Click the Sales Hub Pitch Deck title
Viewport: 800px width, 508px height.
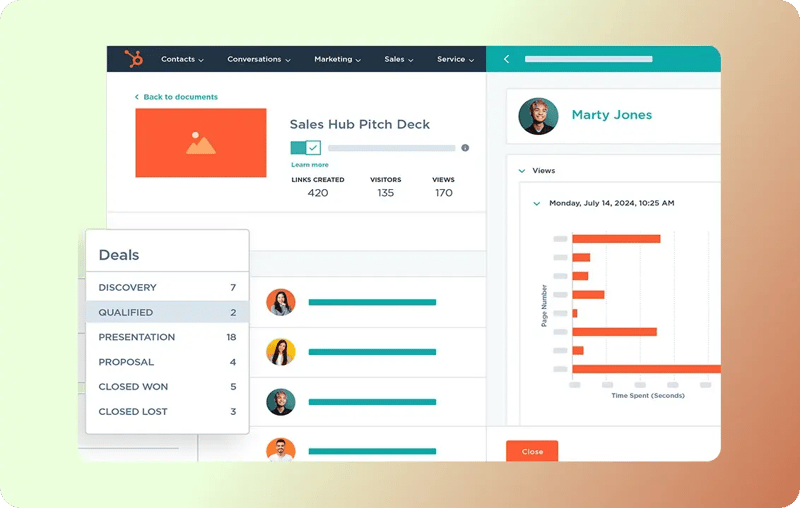(x=360, y=124)
